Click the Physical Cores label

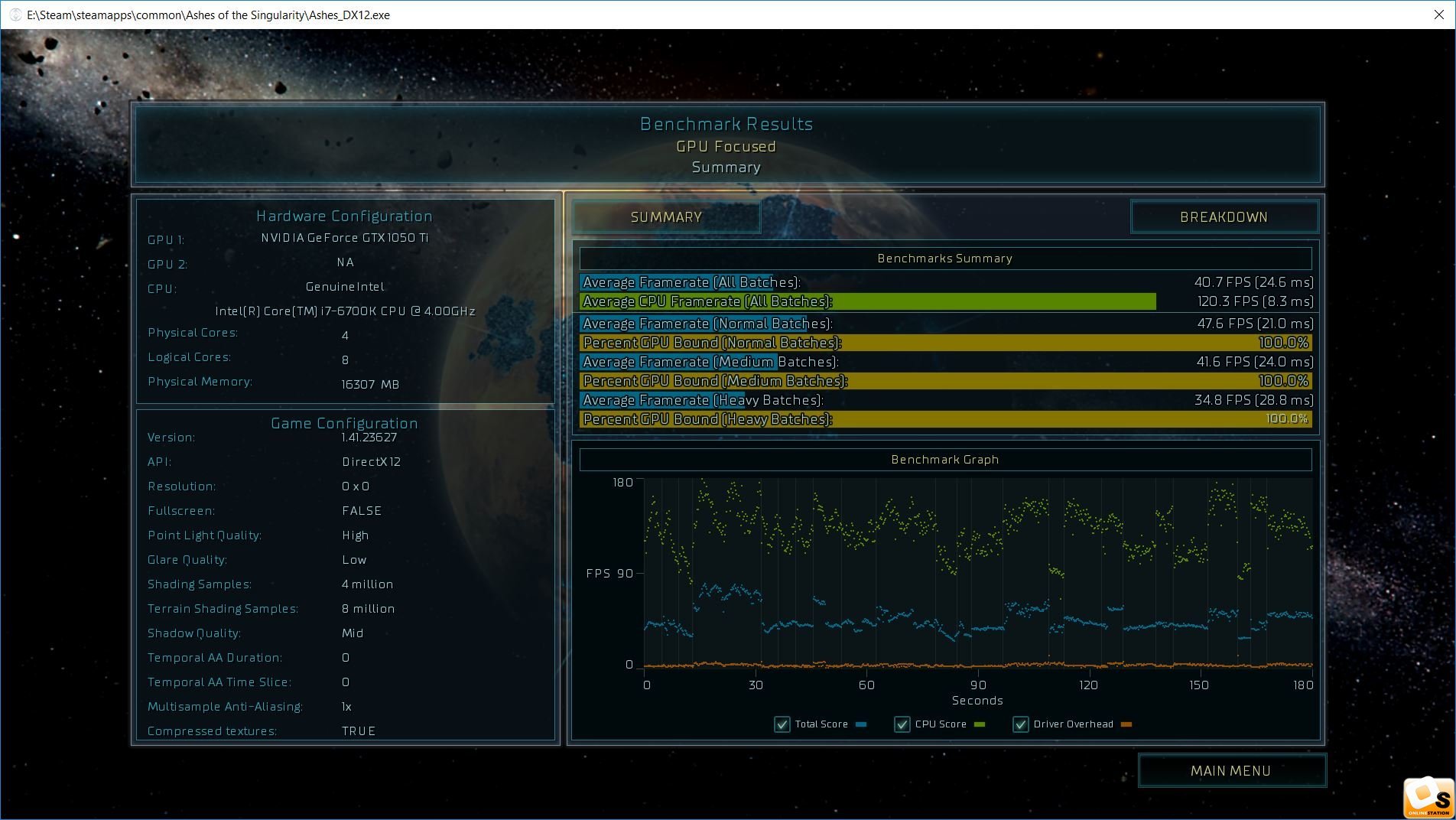tap(193, 333)
